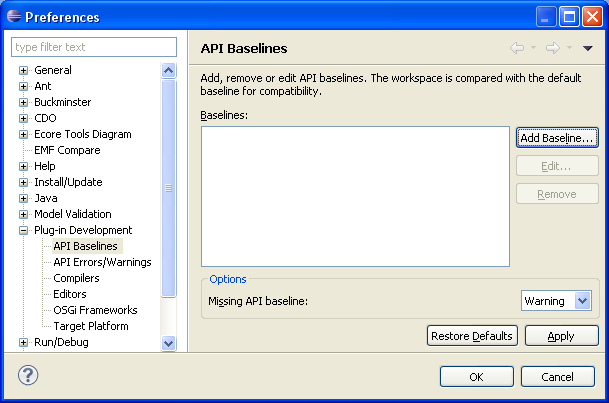609x403 pixels.
Task: Expand the CDO tree node
Action: 23,118
